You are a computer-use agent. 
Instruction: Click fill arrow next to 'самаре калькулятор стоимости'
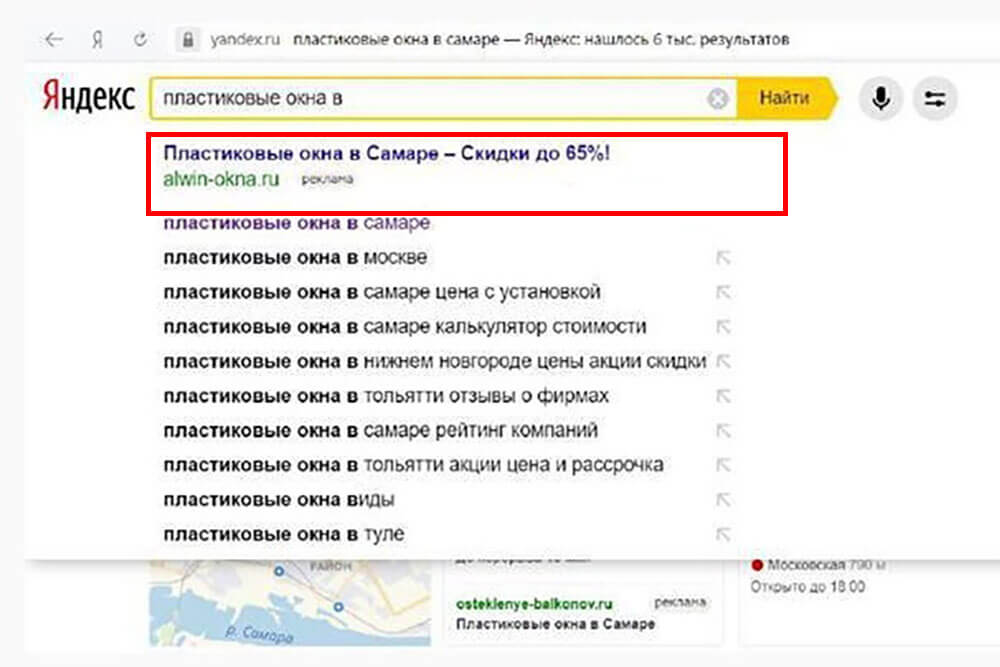coord(723,326)
